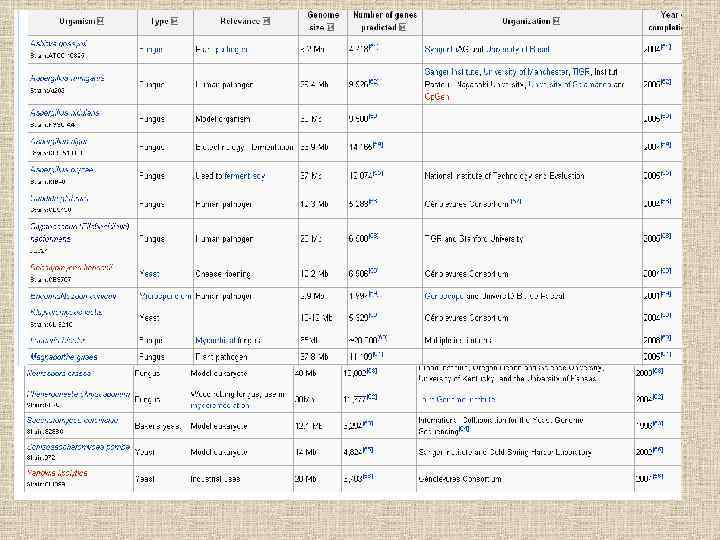Open the Kluyveromyces lactis link
The height and width of the screenshot is (540, 720).
click(x=66, y=312)
